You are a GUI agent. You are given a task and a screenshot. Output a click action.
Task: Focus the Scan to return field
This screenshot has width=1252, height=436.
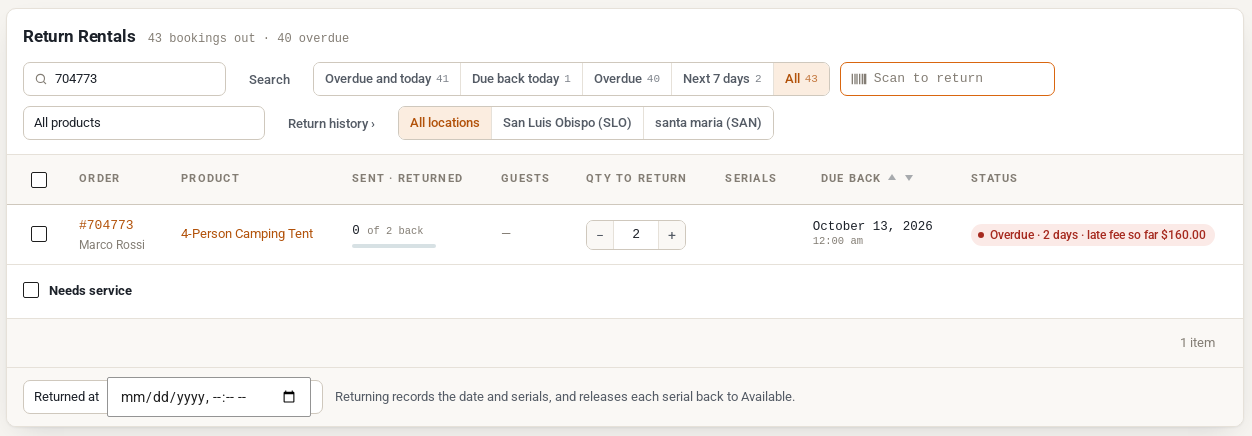point(947,79)
